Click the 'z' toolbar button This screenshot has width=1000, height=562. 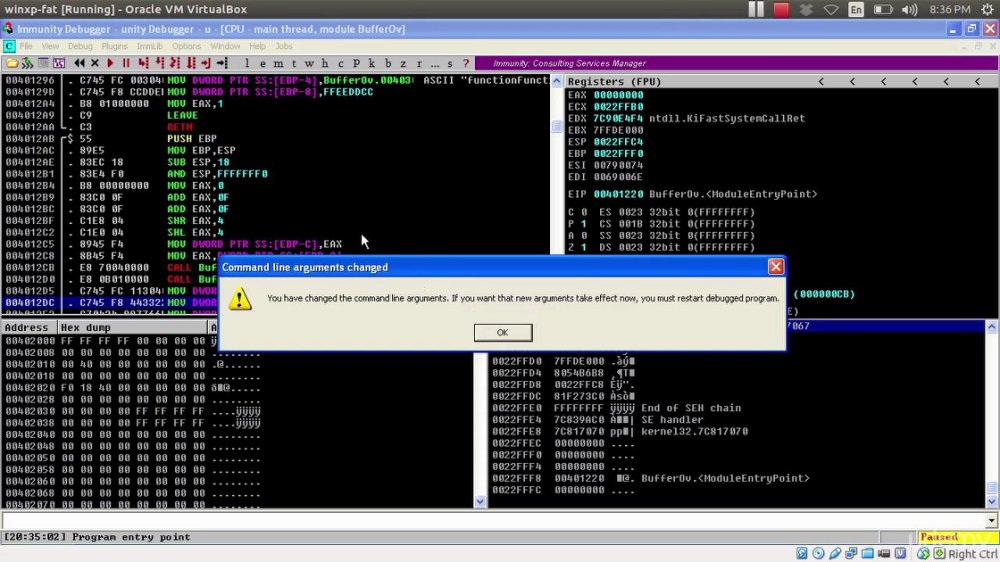403,63
